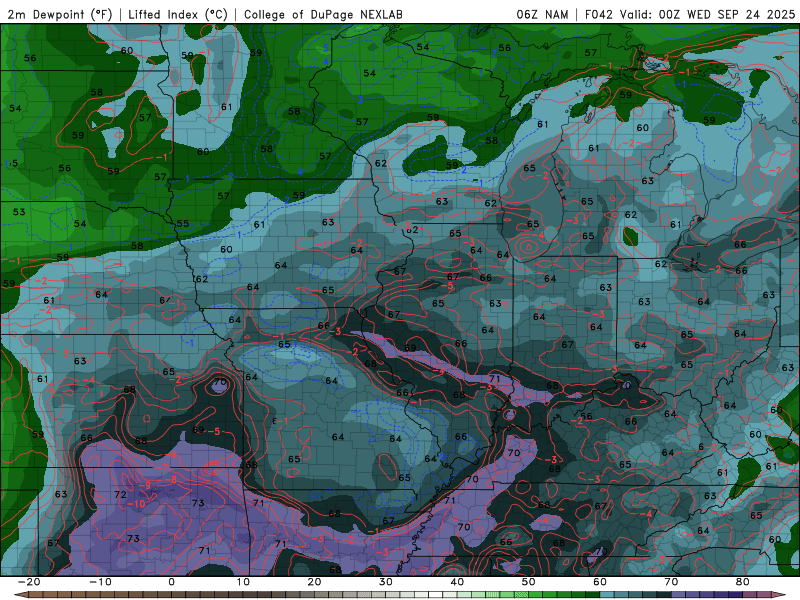Click the '-10' color scale label
Viewport: 800px width, 600px height.
(x=100, y=582)
